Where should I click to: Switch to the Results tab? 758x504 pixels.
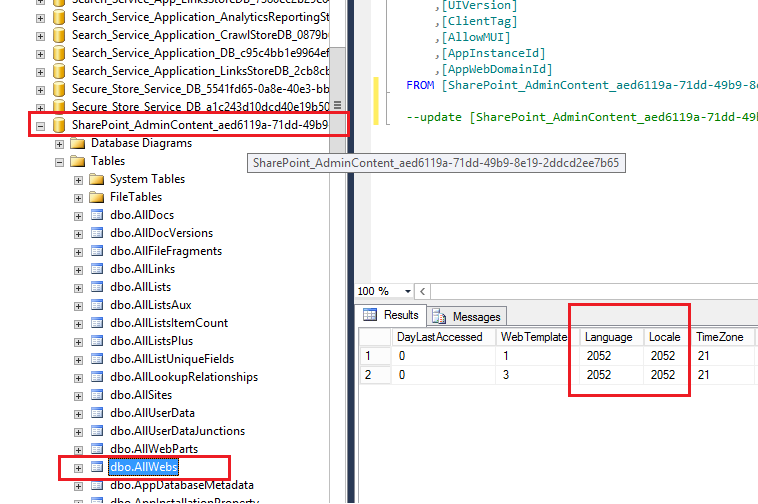coord(391,315)
